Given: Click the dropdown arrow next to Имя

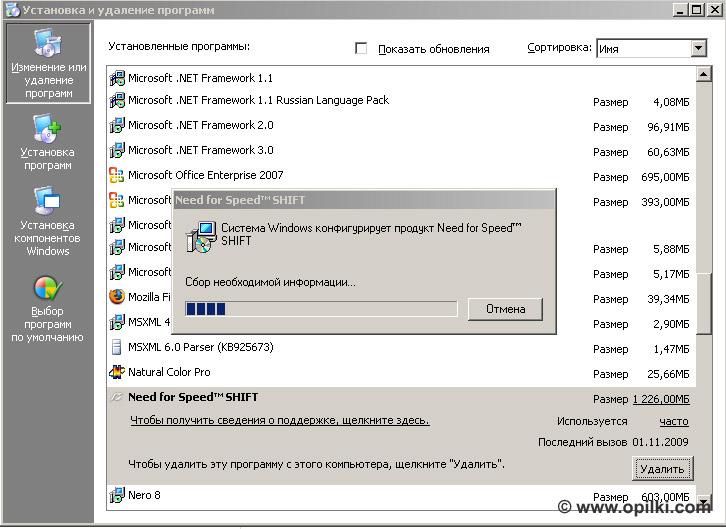Looking at the screenshot, I should [698, 48].
